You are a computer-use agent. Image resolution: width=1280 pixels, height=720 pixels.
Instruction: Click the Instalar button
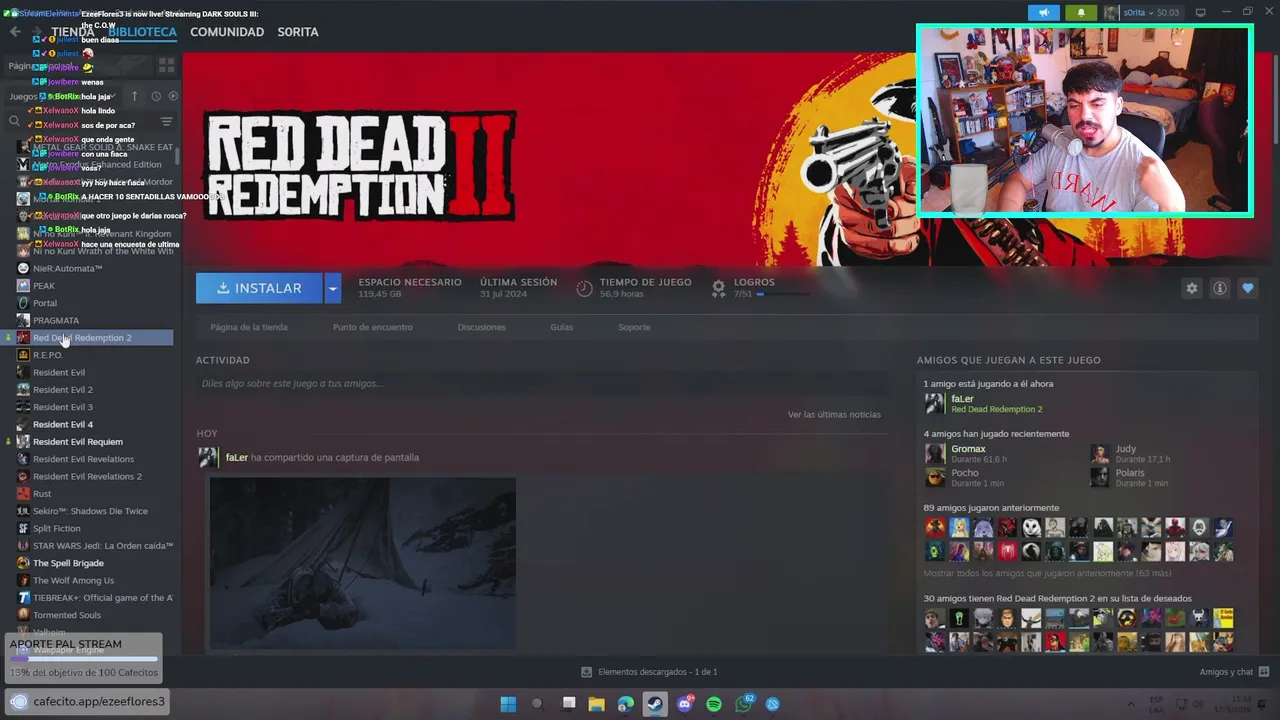[259, 288]
